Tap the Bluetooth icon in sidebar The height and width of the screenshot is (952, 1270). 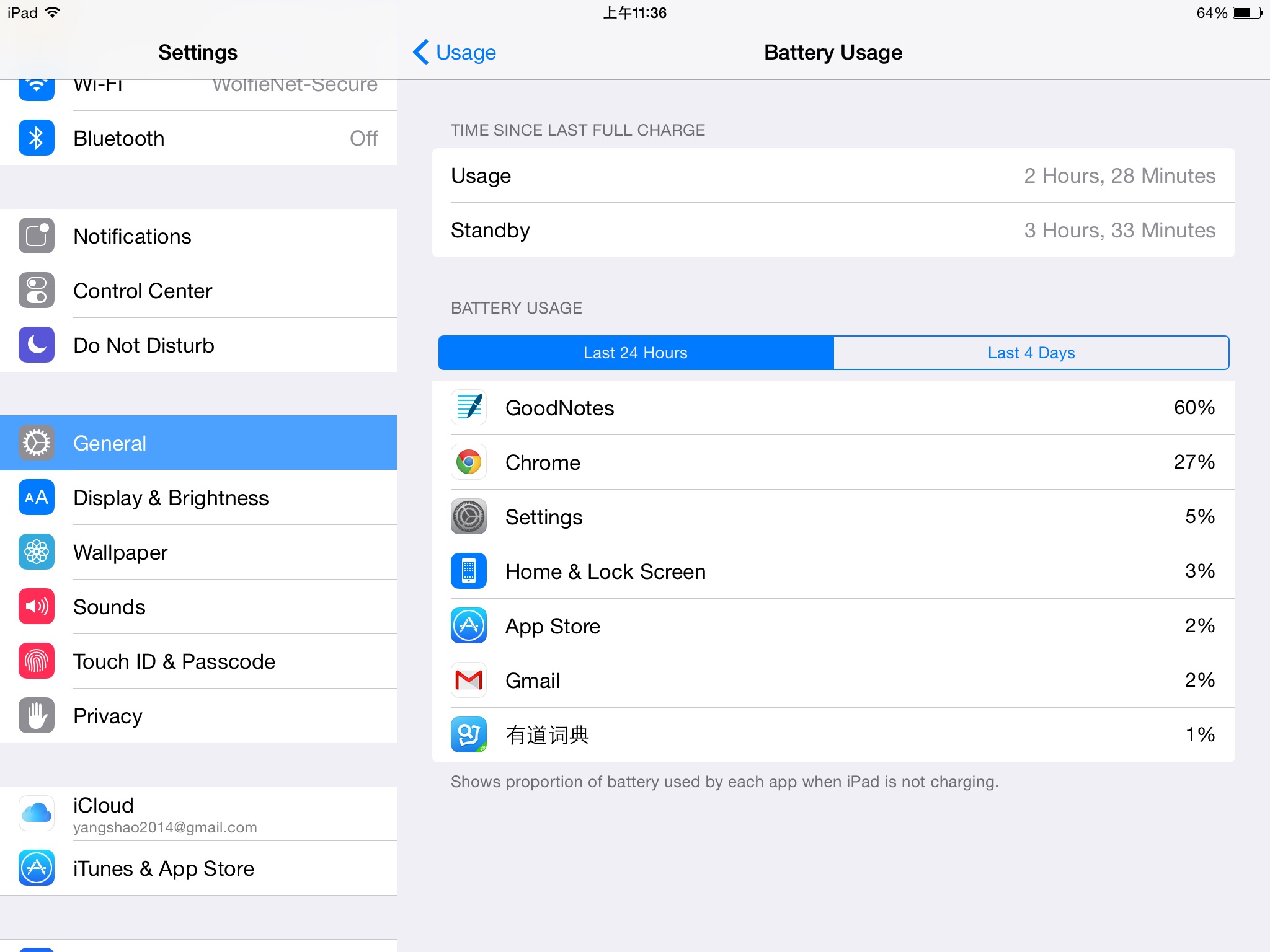[x=37, y=138]
